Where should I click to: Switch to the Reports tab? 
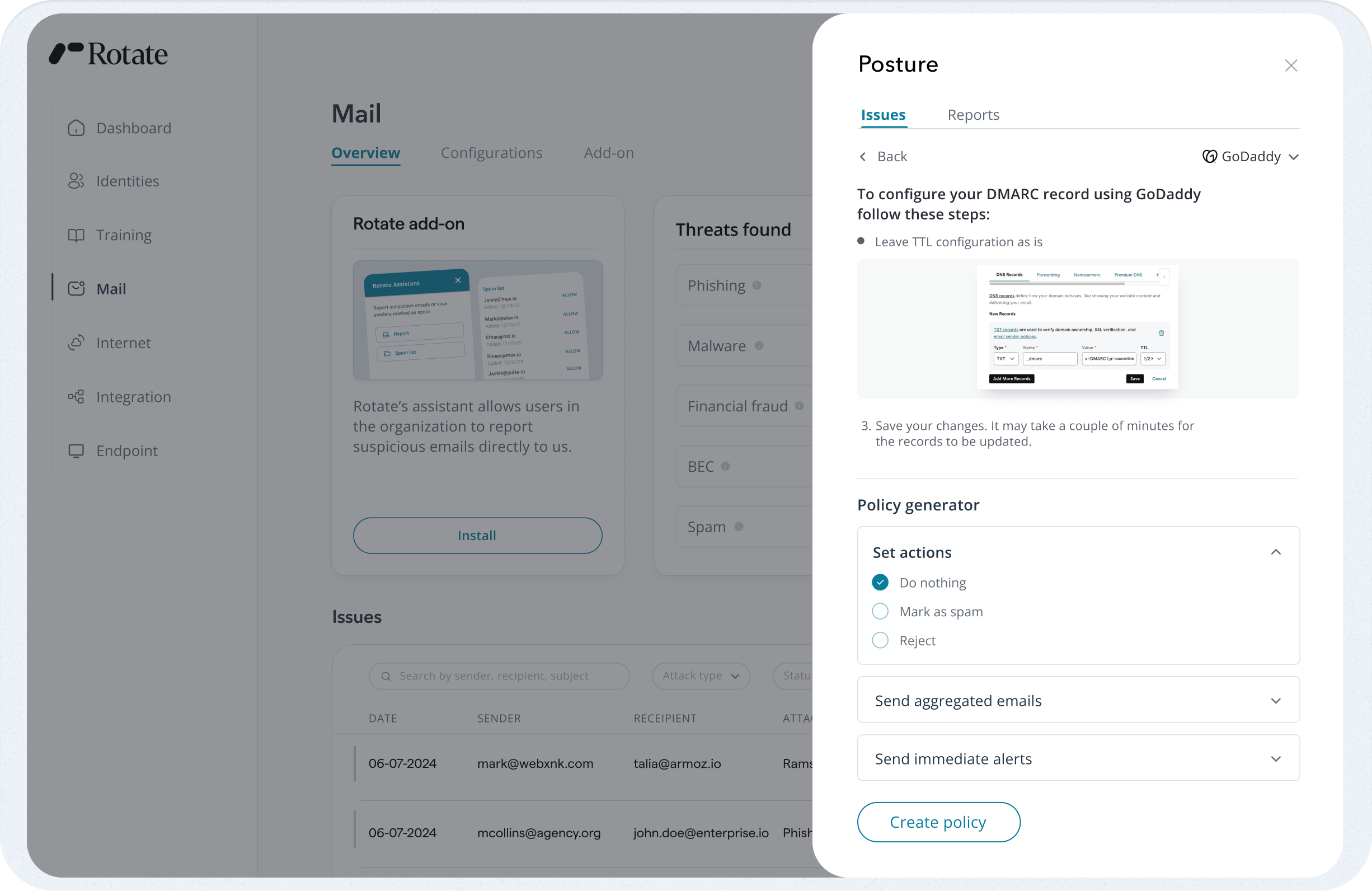point(973,115)
